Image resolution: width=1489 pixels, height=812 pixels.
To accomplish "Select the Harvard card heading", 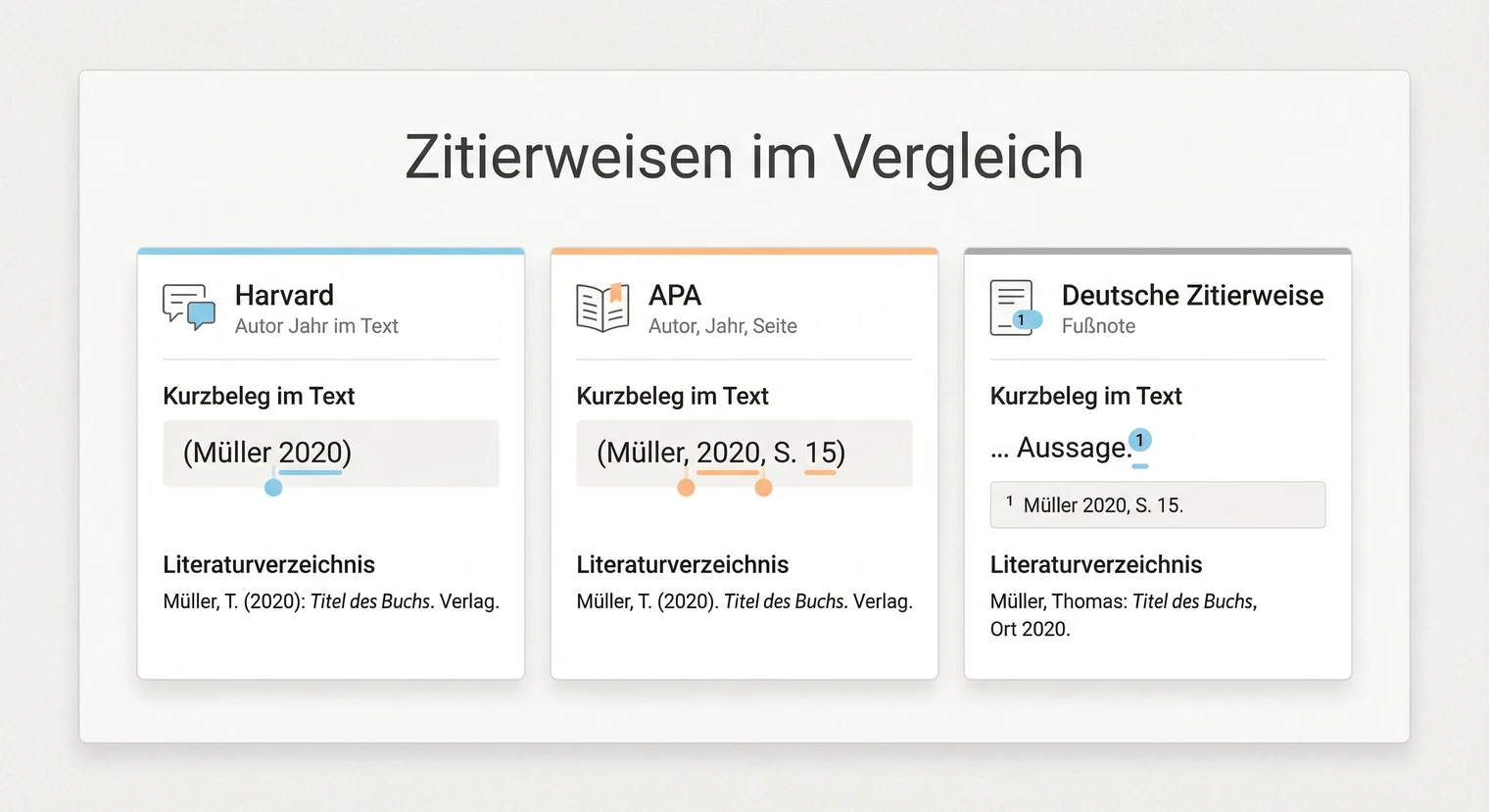I will (x=284, y=295).
